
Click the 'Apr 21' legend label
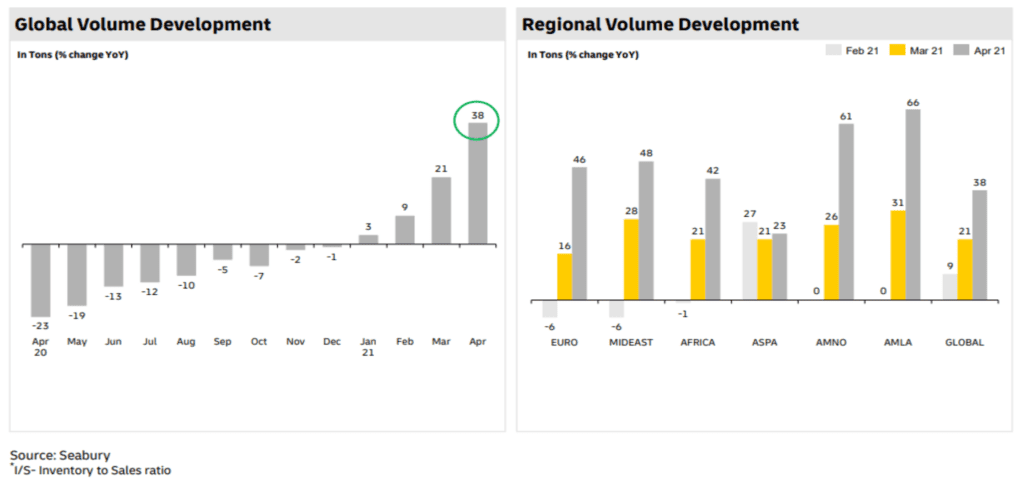tap(989, 52)
